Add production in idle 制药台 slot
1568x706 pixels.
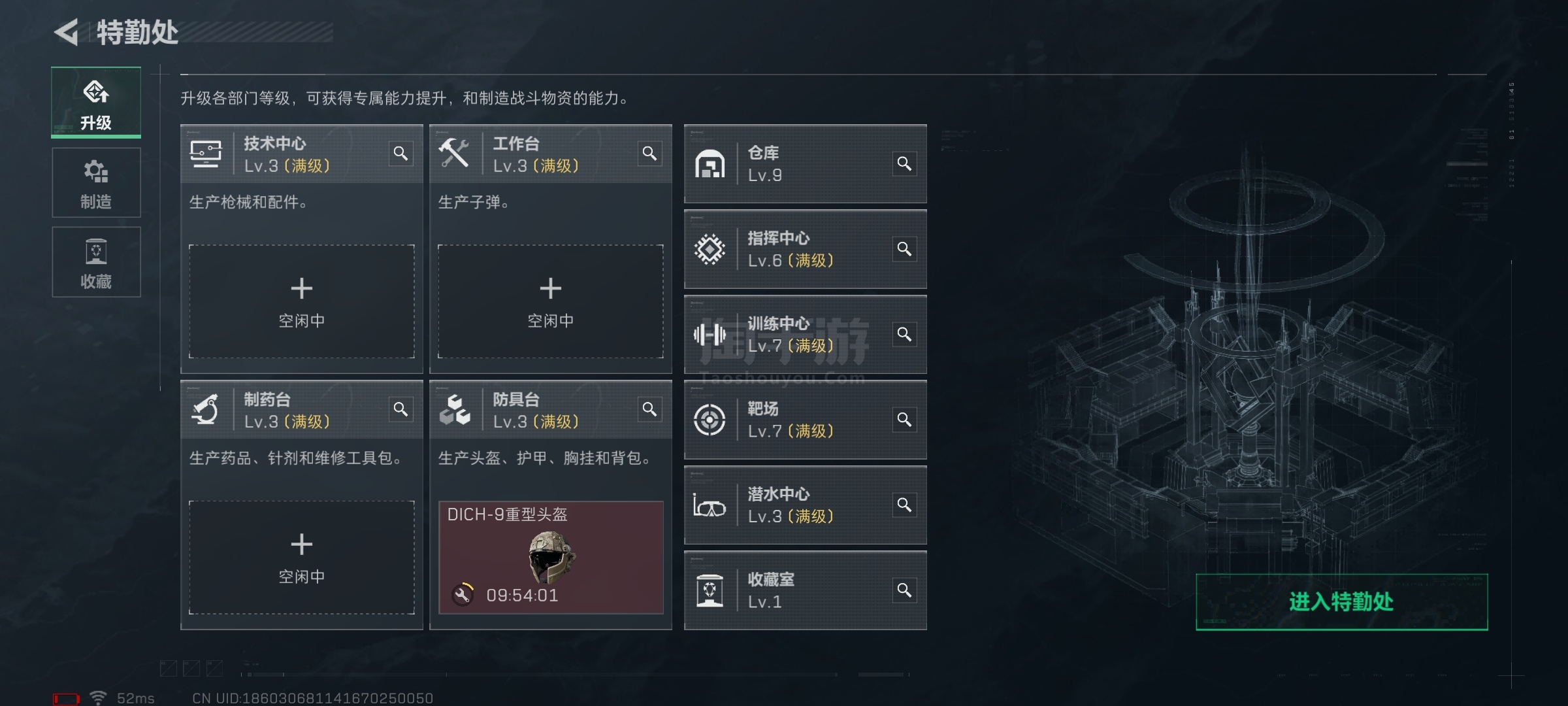coord(302,558)
